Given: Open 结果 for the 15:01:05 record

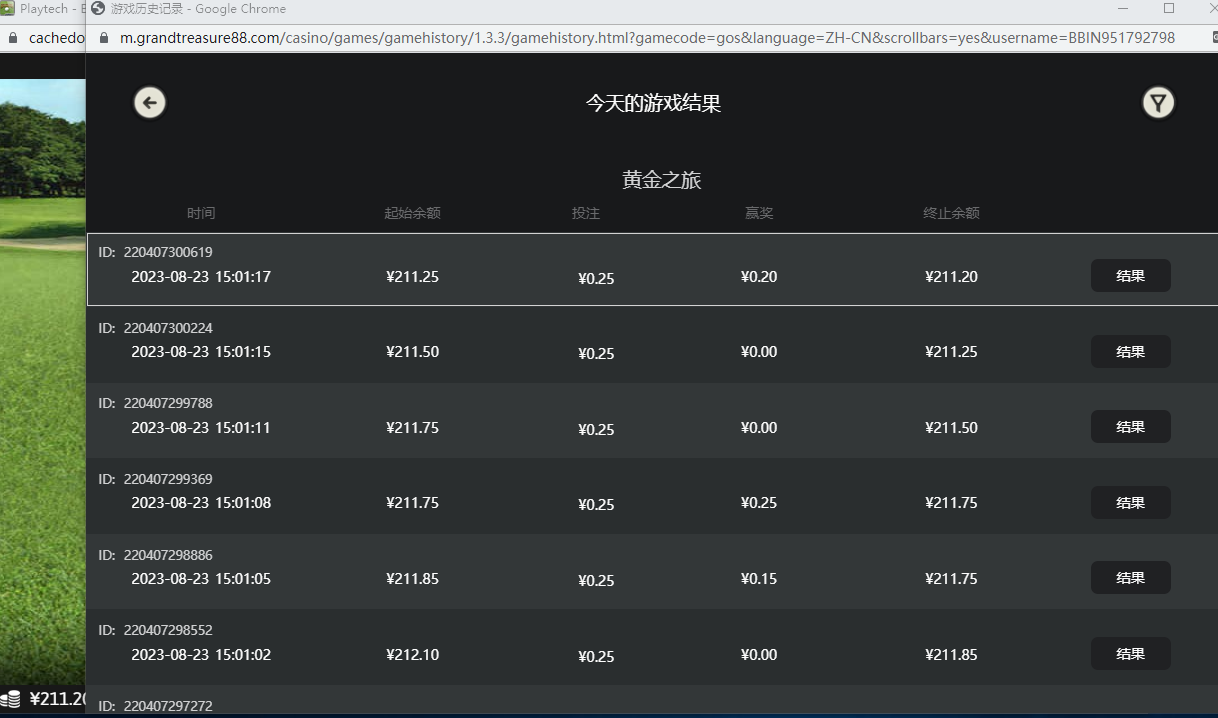Looking at the screenshot, I should 1130,578.
